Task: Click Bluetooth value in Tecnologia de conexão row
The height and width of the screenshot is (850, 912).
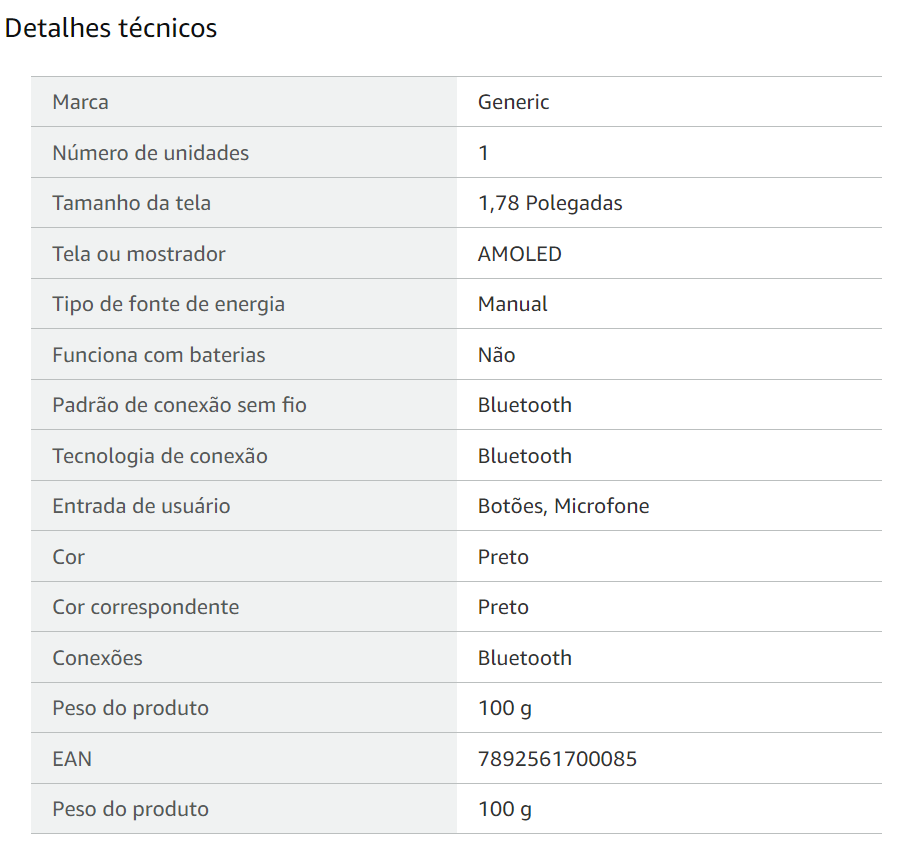Action: [525, 456]
